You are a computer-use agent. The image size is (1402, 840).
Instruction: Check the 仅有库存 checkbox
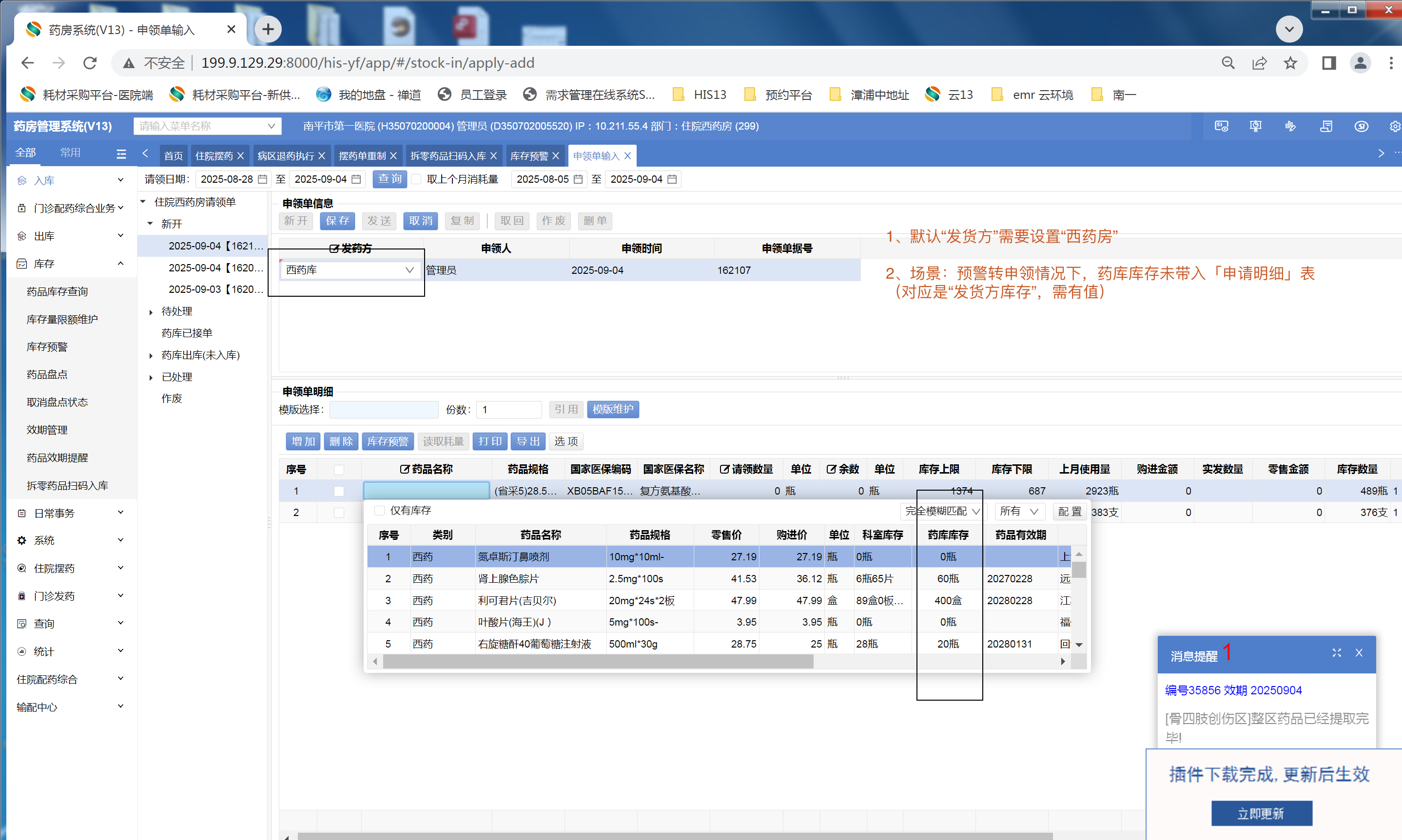380,511
